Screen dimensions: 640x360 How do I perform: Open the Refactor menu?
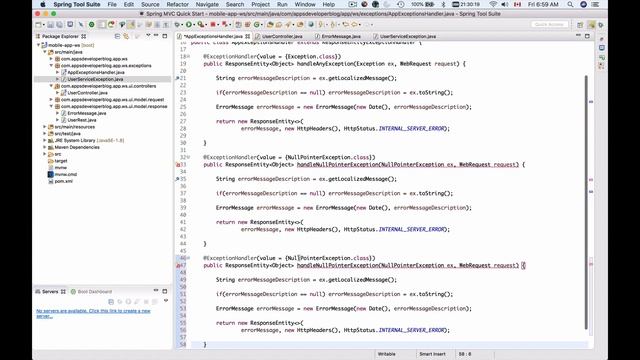pos(177,4)
